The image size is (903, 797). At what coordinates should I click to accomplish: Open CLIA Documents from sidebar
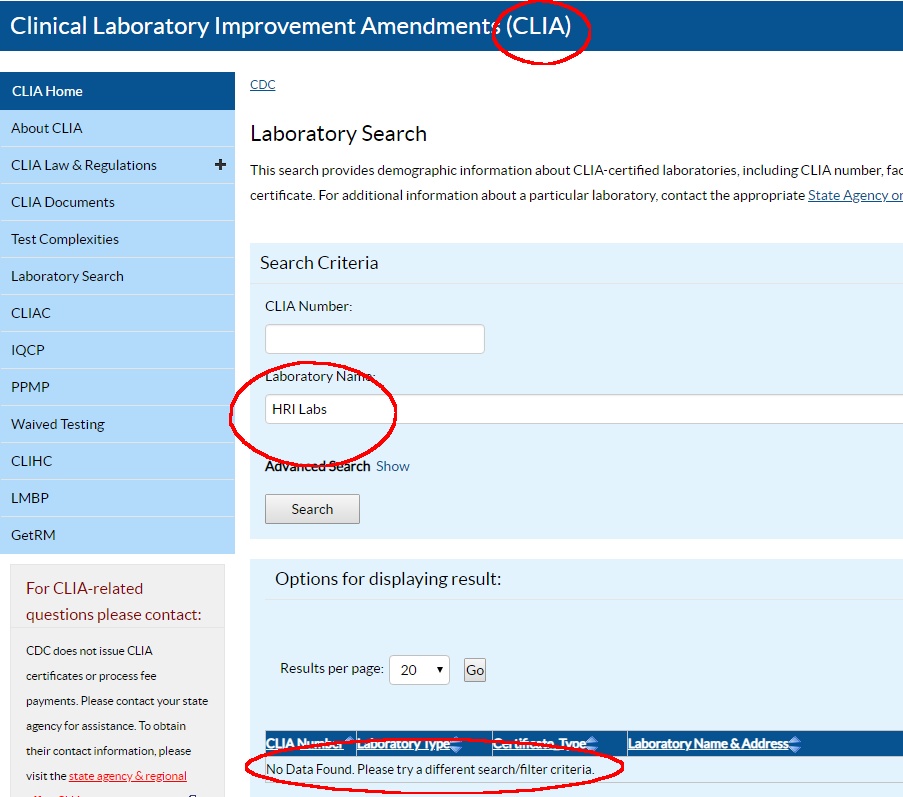tap(63, 202)
